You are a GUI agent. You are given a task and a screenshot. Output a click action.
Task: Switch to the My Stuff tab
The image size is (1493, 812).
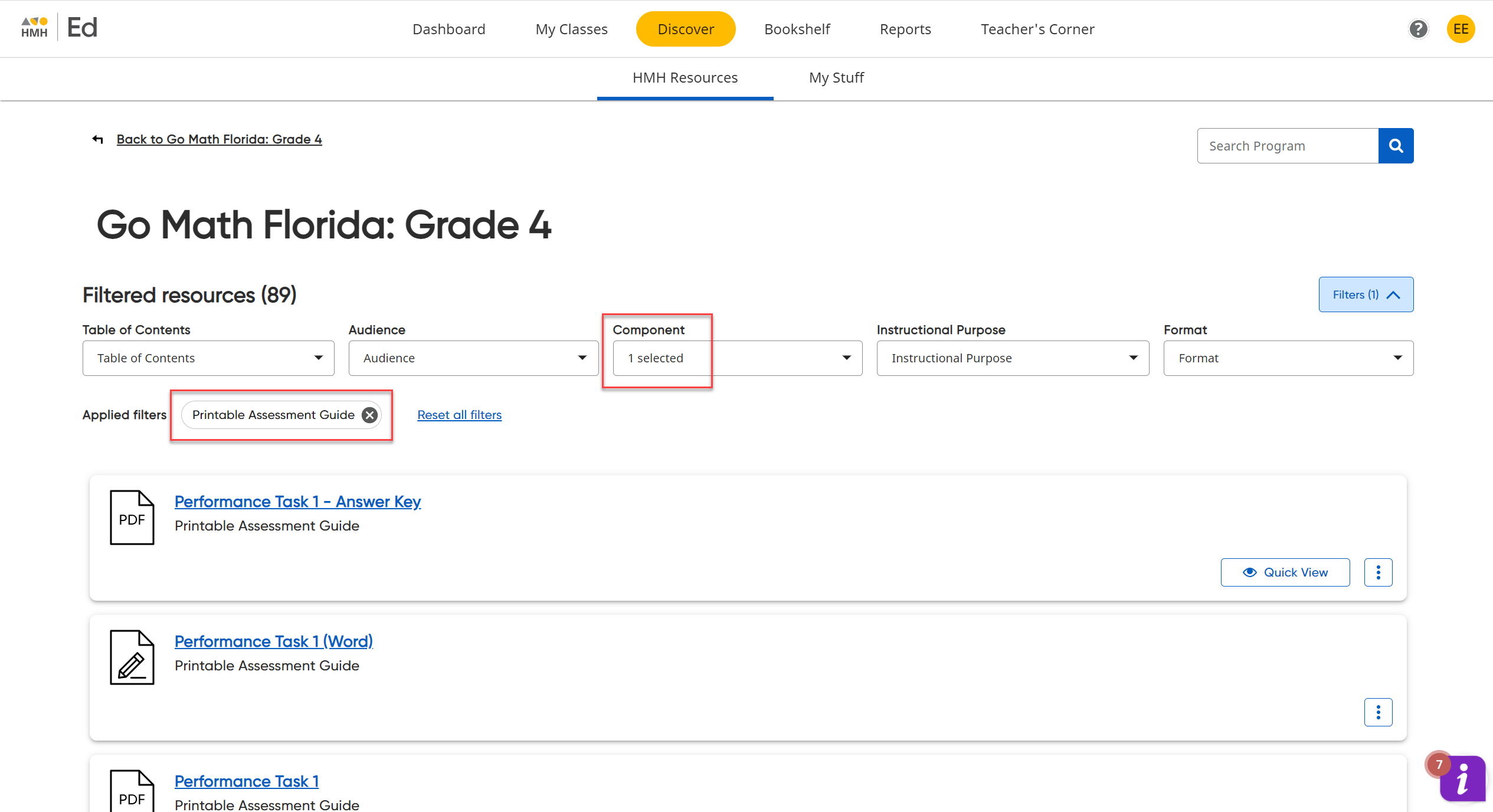836,77
